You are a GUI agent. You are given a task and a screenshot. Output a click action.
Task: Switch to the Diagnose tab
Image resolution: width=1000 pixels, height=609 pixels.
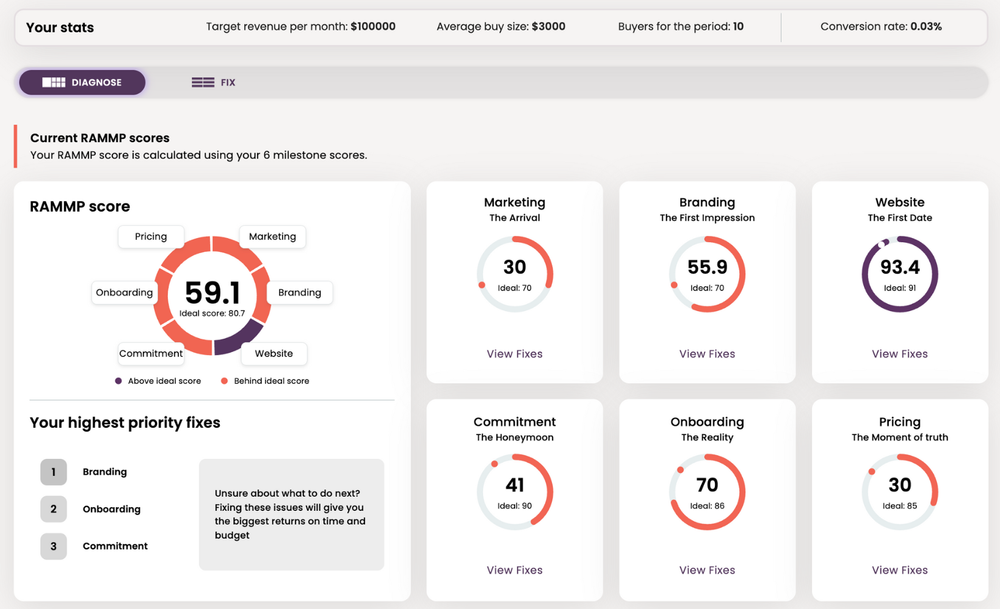click(82, 82)
